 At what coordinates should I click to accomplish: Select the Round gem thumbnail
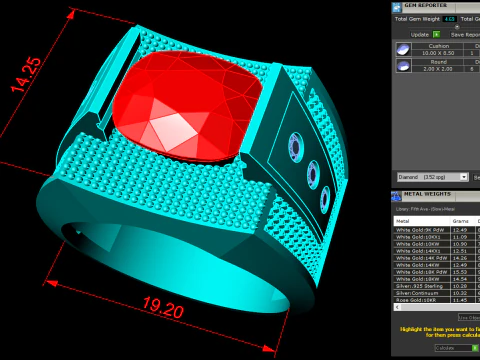pos(403,66)
